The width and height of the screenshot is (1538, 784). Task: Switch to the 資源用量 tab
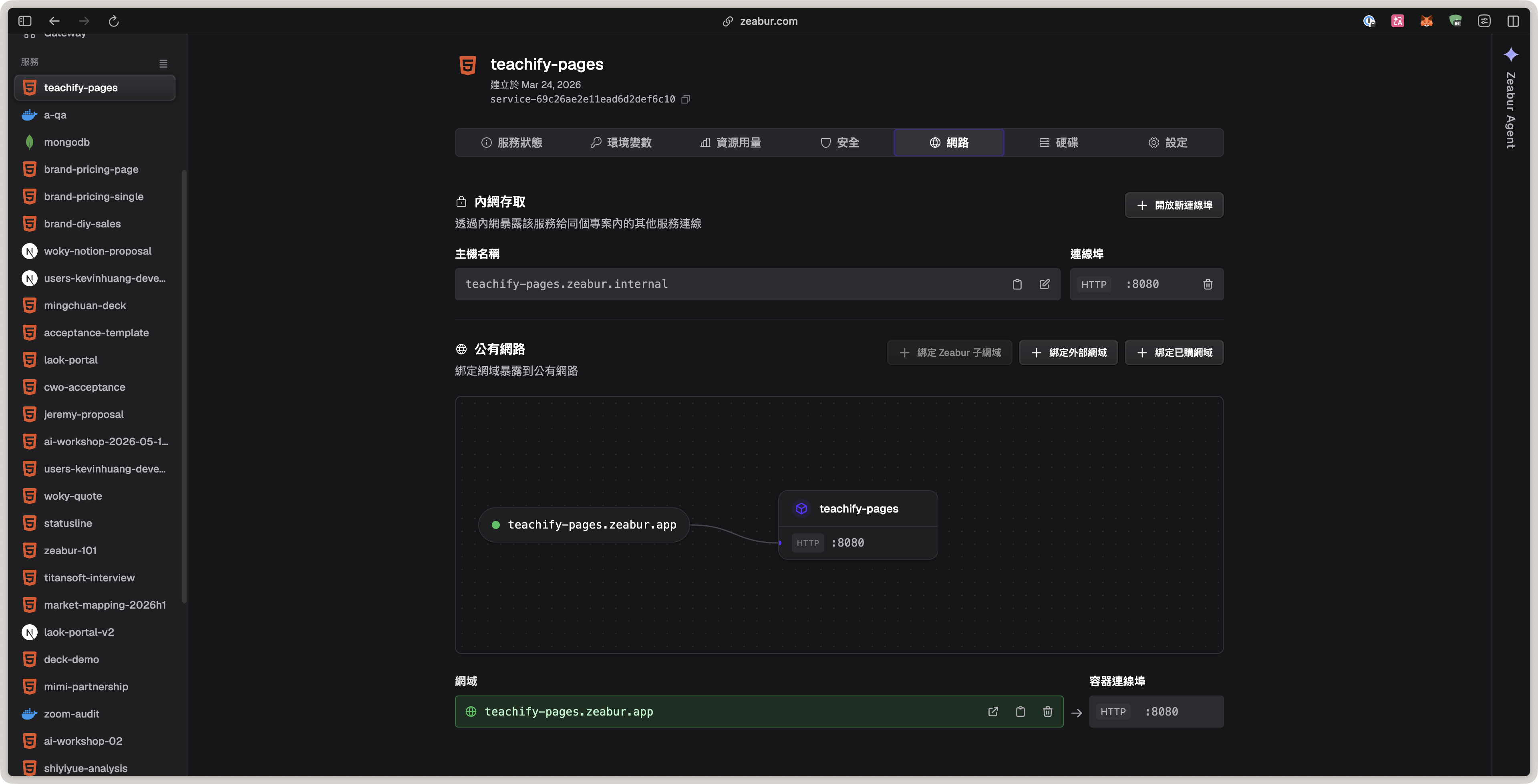(x=730, y=143)
